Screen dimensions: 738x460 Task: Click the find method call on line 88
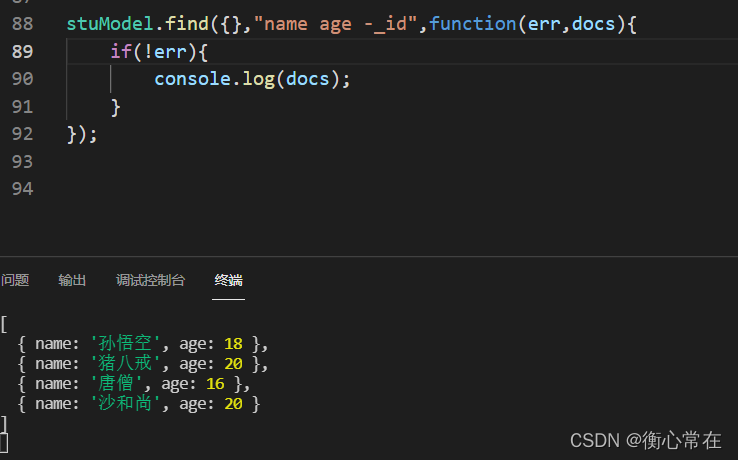coord(186,24)
